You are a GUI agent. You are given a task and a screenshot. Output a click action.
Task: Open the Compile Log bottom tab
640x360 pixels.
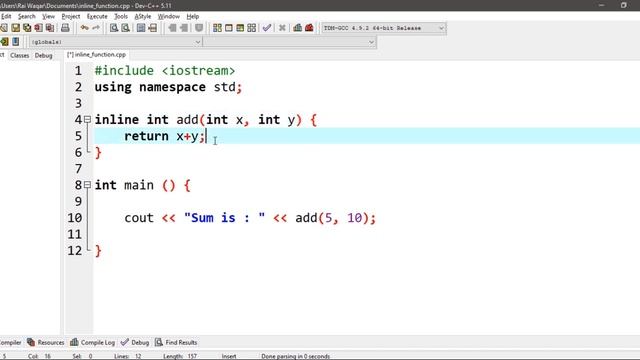coord(93,342)
